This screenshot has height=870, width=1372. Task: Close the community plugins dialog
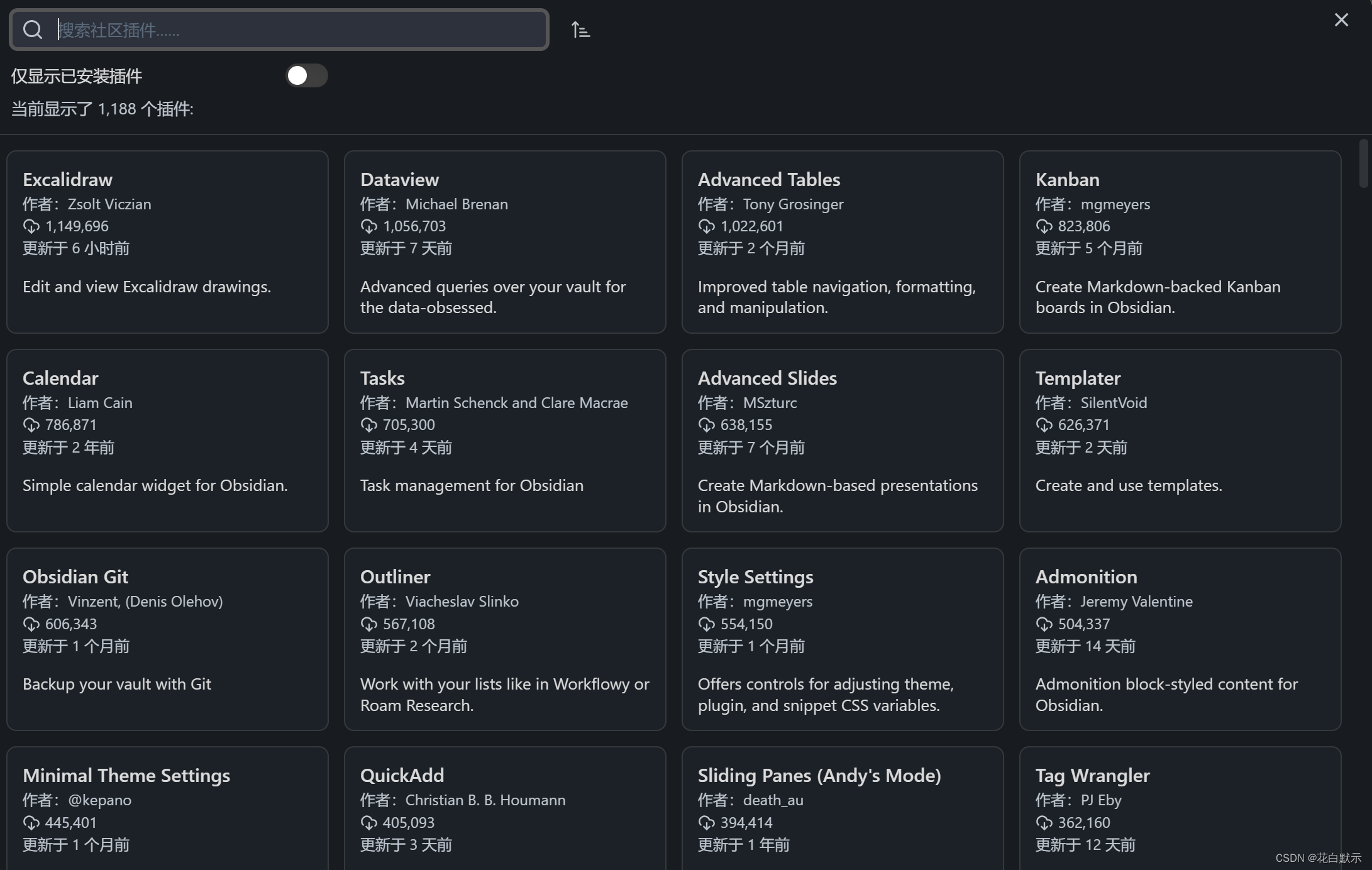(1341, 20)
